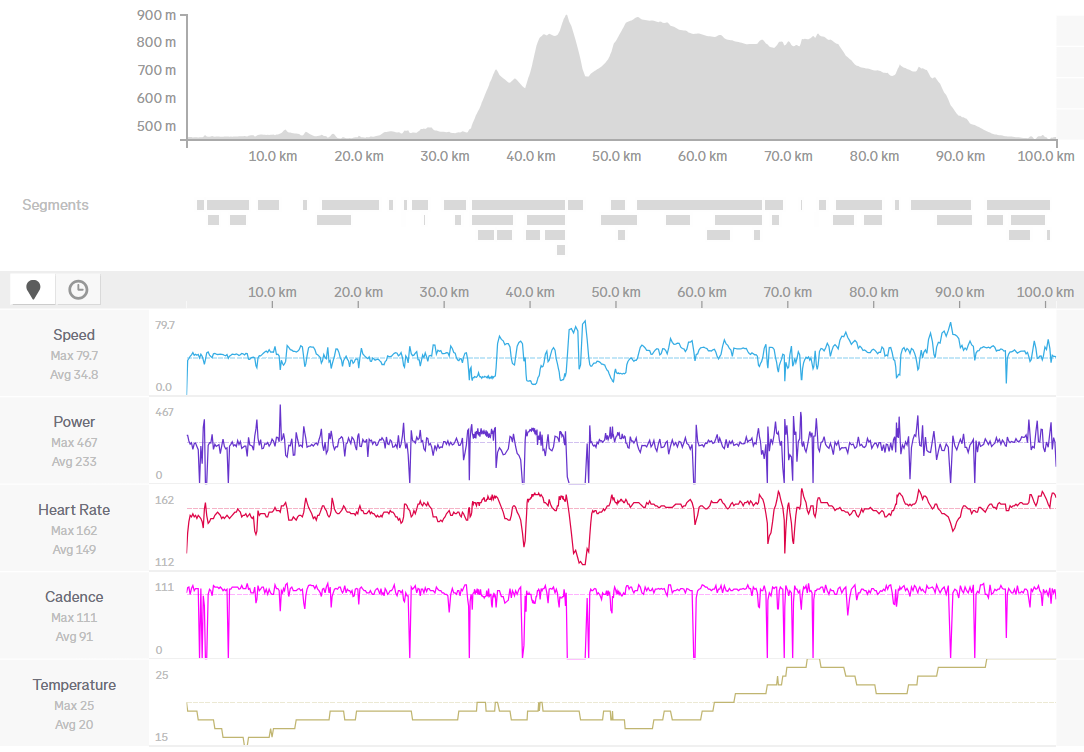Click the 10.0 km mark on the lower distance axis
The height and width of the screenshot is (752, 1084).
click(x=272, y=292)
